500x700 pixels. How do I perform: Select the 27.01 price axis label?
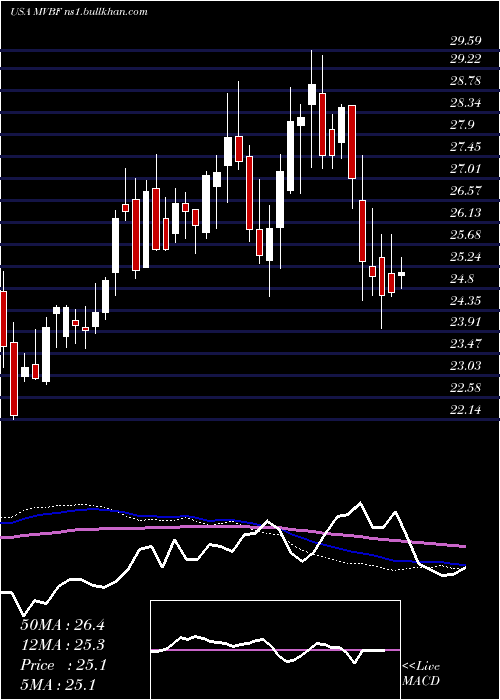coord(466,169)
